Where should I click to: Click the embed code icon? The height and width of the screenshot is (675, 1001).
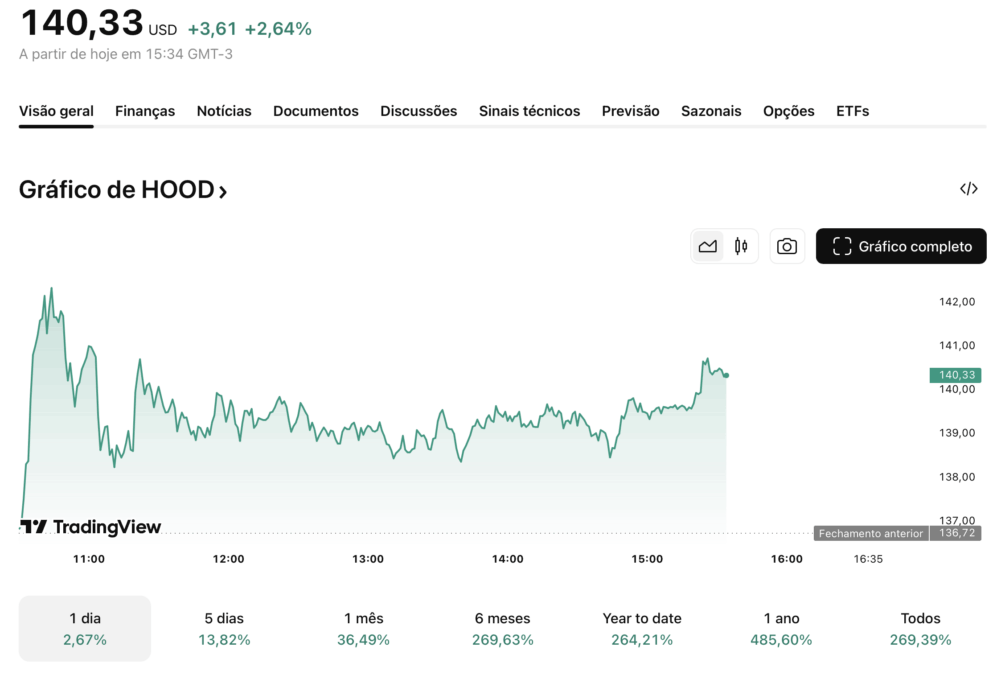pyautogui.click(x=968, y=189)
